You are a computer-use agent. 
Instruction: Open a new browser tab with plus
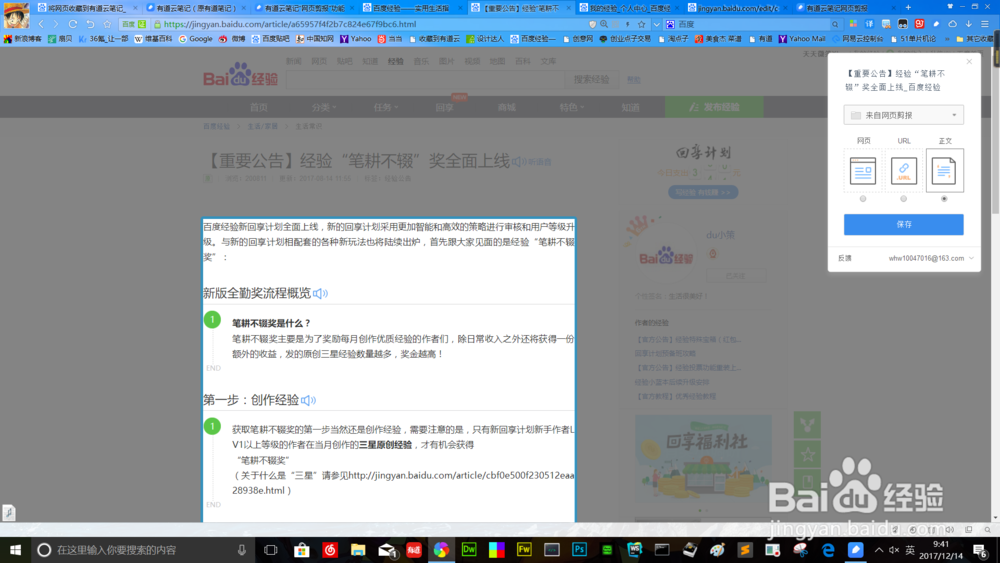908,8
